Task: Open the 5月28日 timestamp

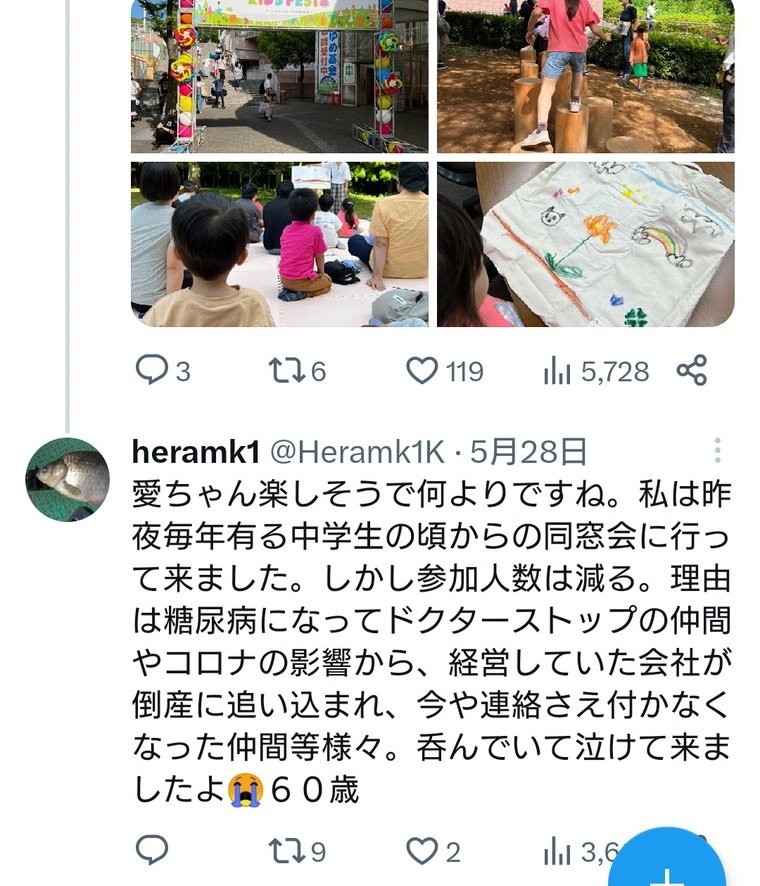Action: click(x=528, y=451)
